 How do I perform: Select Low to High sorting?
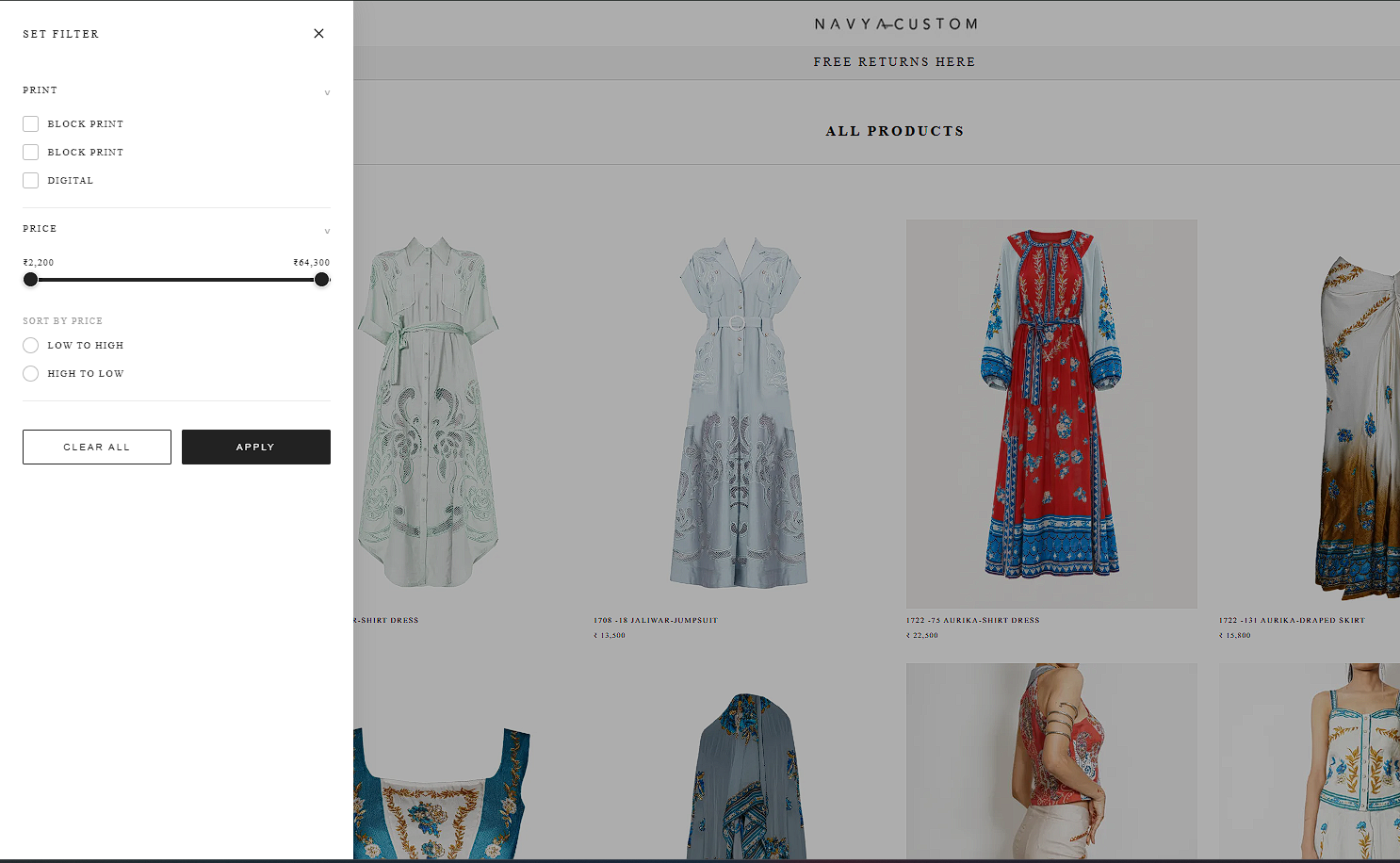pos(31,346)
